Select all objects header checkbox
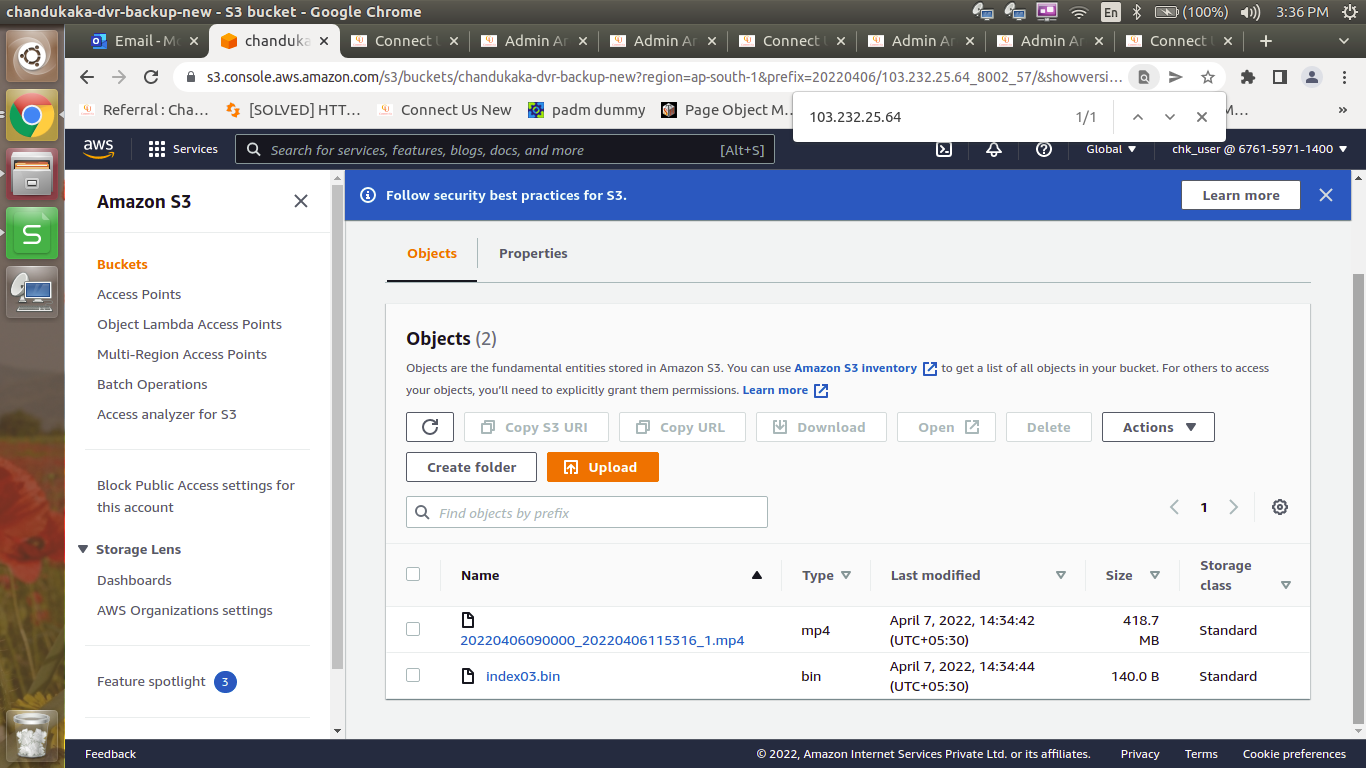The height and width of the screenshot is (768, 1366). 413,574
